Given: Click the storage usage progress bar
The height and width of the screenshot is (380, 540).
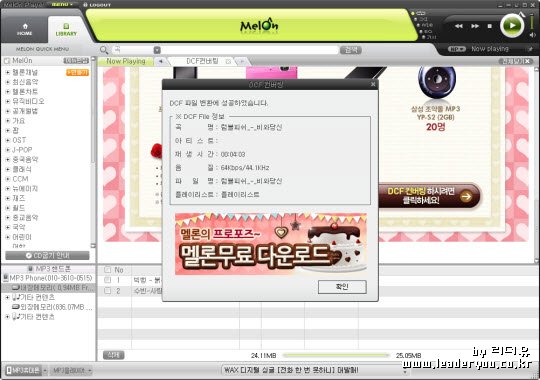Looking at the screenshot, I should coord(335,355).
